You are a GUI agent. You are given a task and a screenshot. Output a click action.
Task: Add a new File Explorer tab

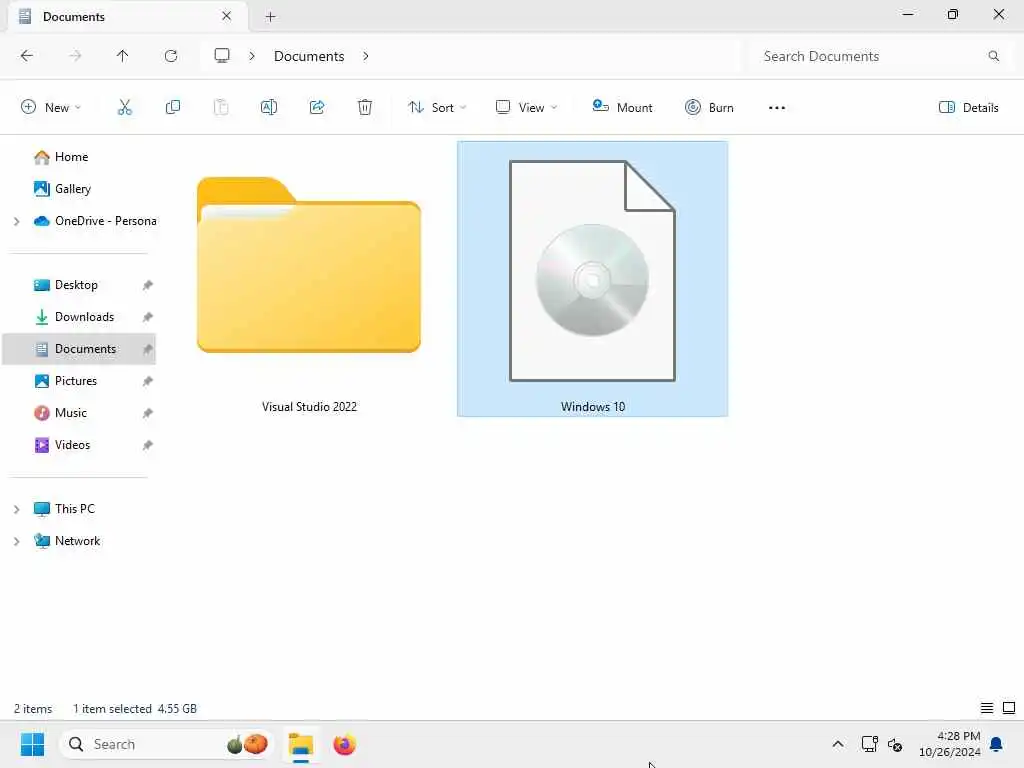(x=270, y=17)
